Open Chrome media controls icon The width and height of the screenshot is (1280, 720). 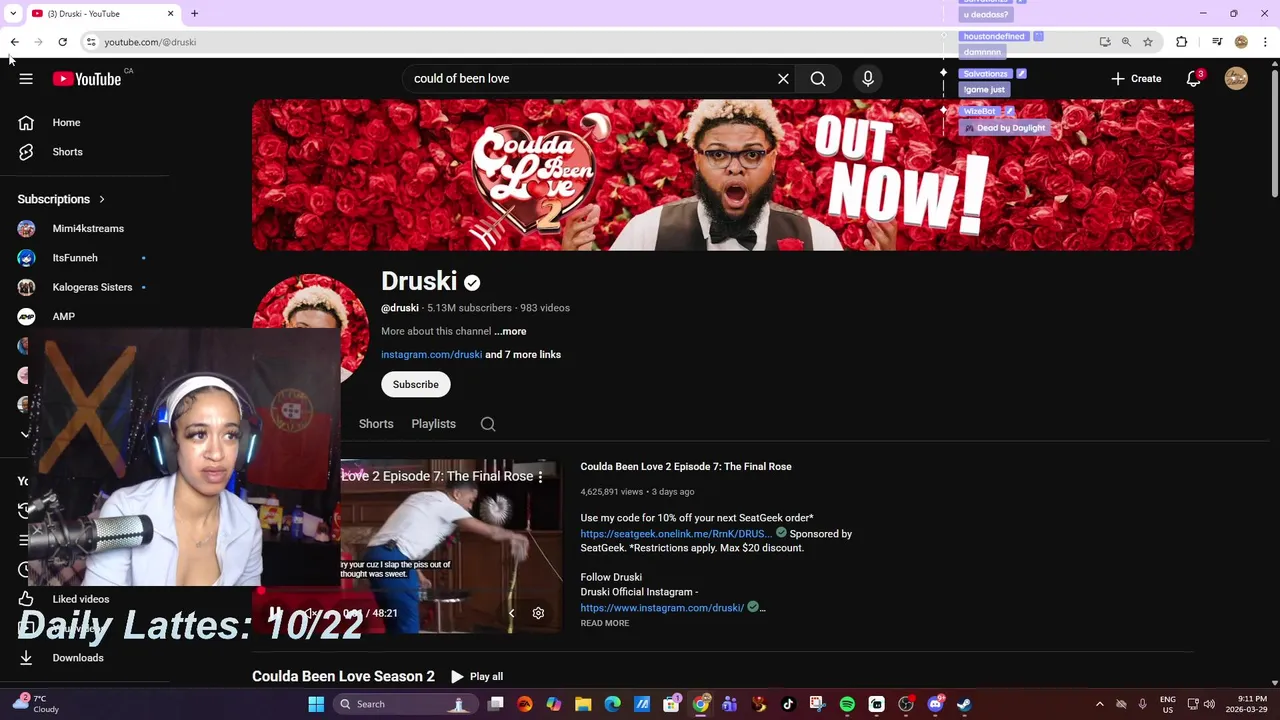point(1217,42)
